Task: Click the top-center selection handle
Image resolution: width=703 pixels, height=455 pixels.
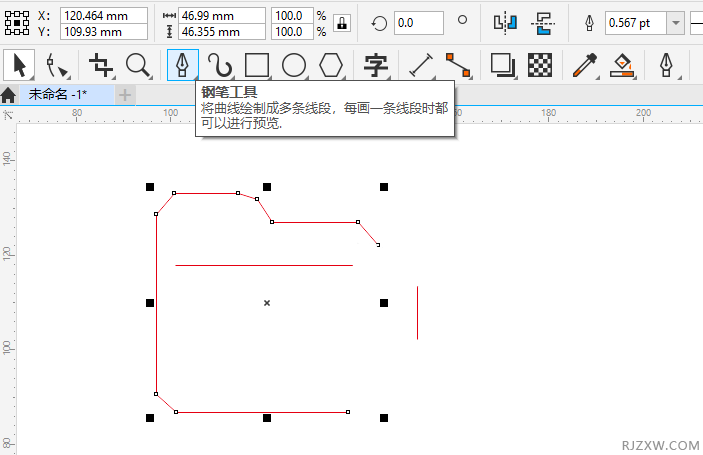Action: coord(267,187)
